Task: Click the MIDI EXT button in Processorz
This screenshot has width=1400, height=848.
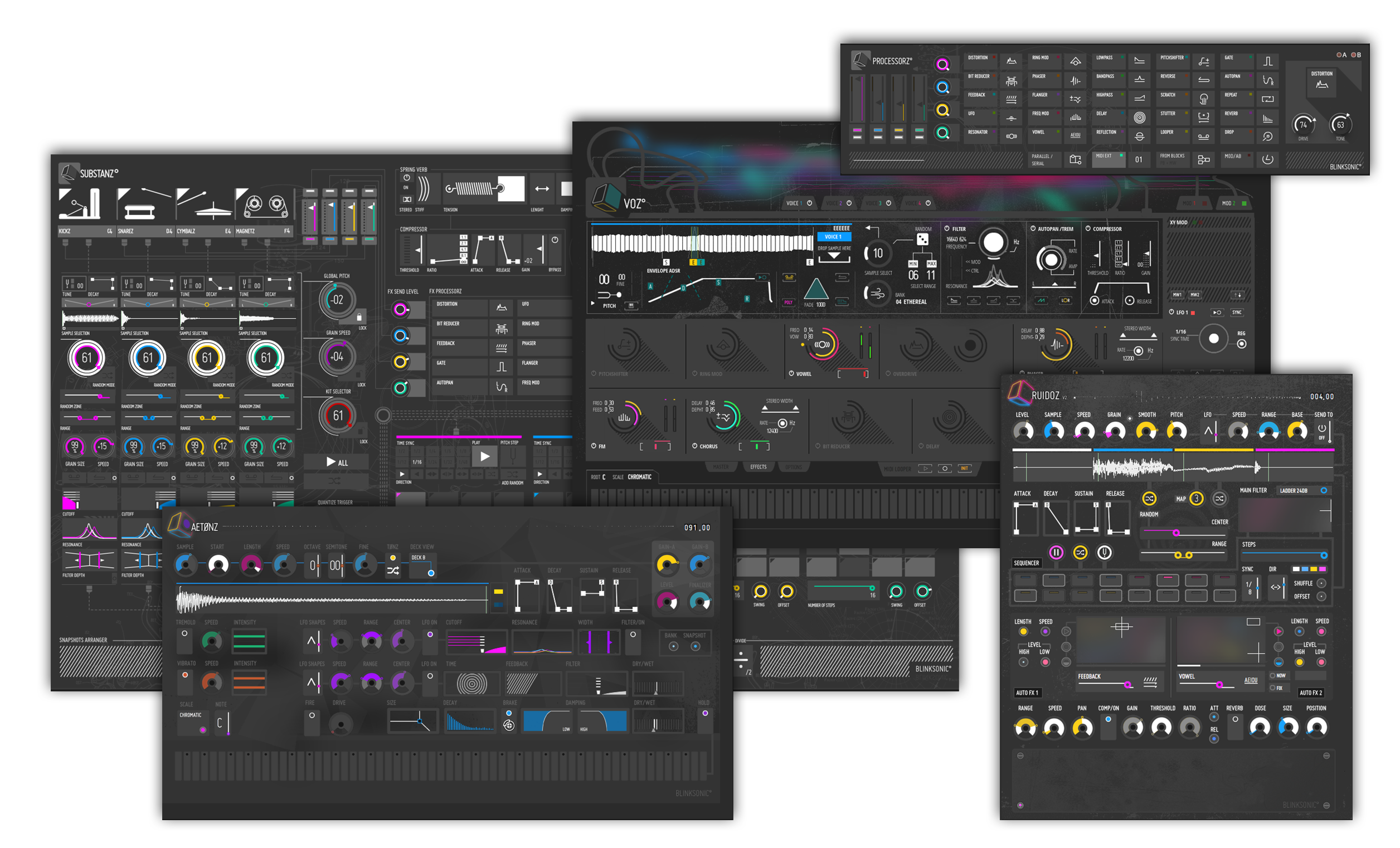Action: [x=1108, y=159]
